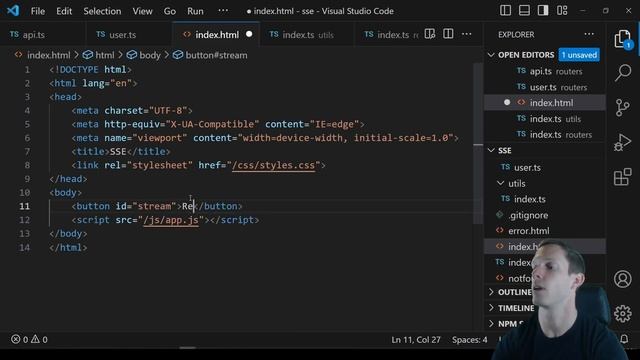Click html in the breadcrumb
The width and height of the screenshot is (640, 360).
[105, 55]
